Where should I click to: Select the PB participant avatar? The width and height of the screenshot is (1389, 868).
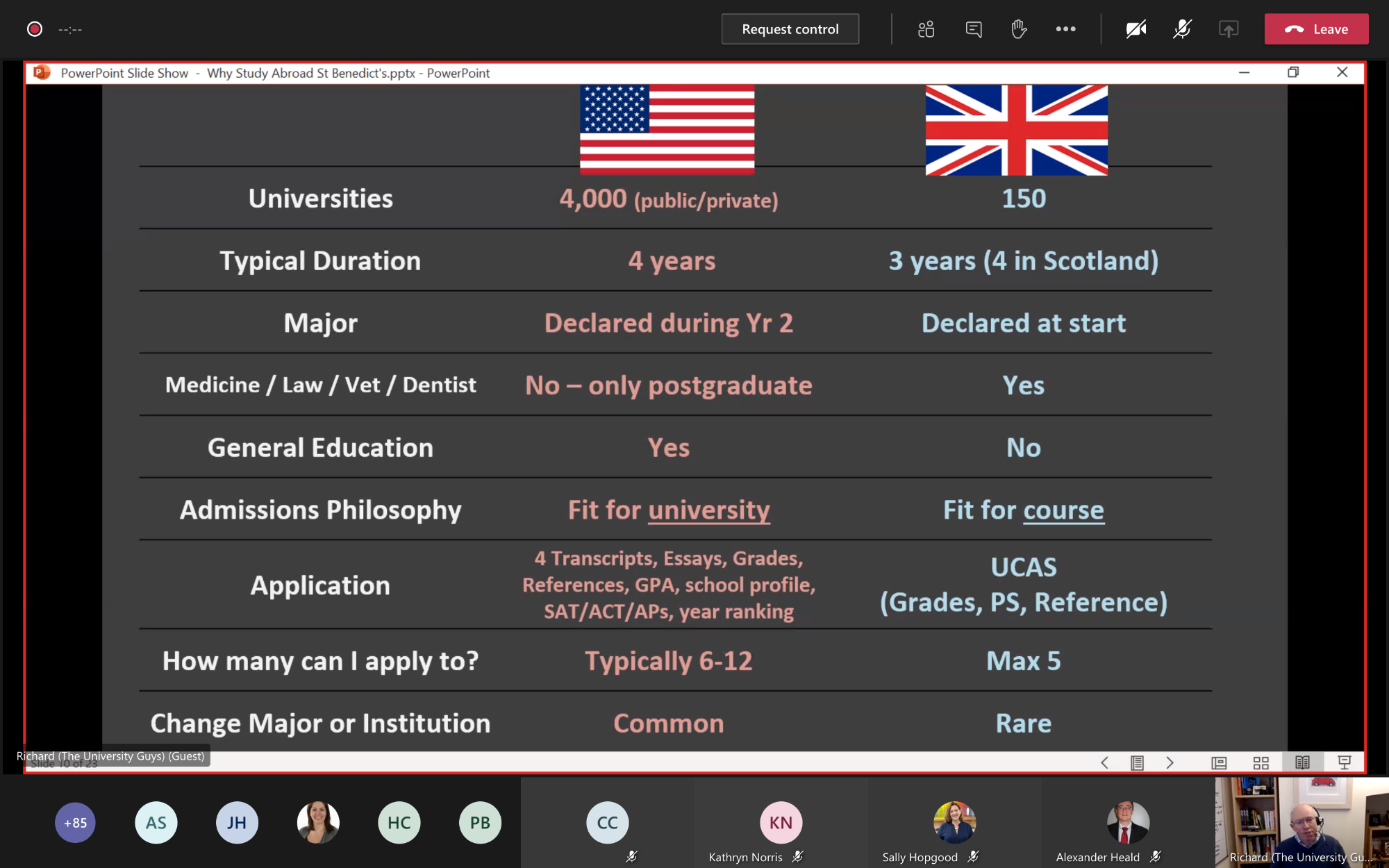click(x=480, y=823)
